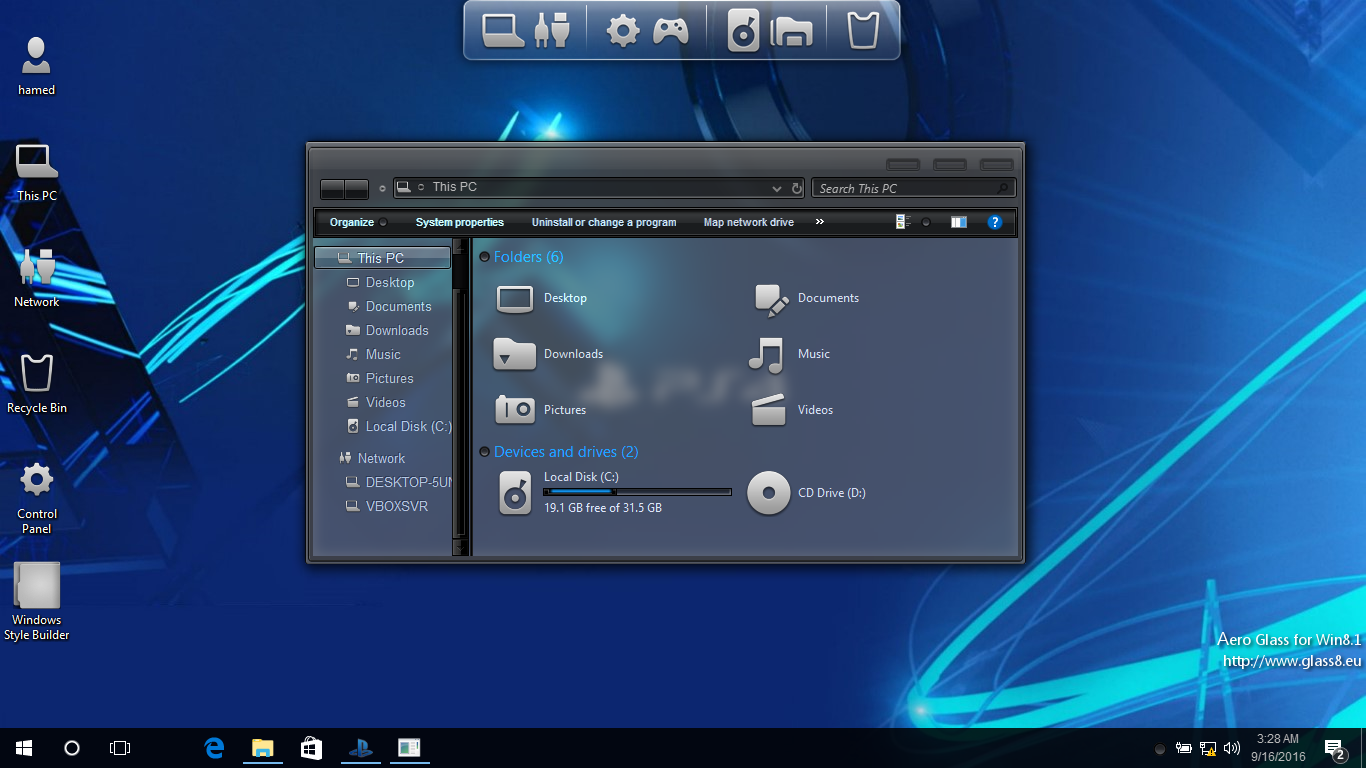Expand the address bar history dropdown
Screen dimensions: 1366x768
(777, 188)
